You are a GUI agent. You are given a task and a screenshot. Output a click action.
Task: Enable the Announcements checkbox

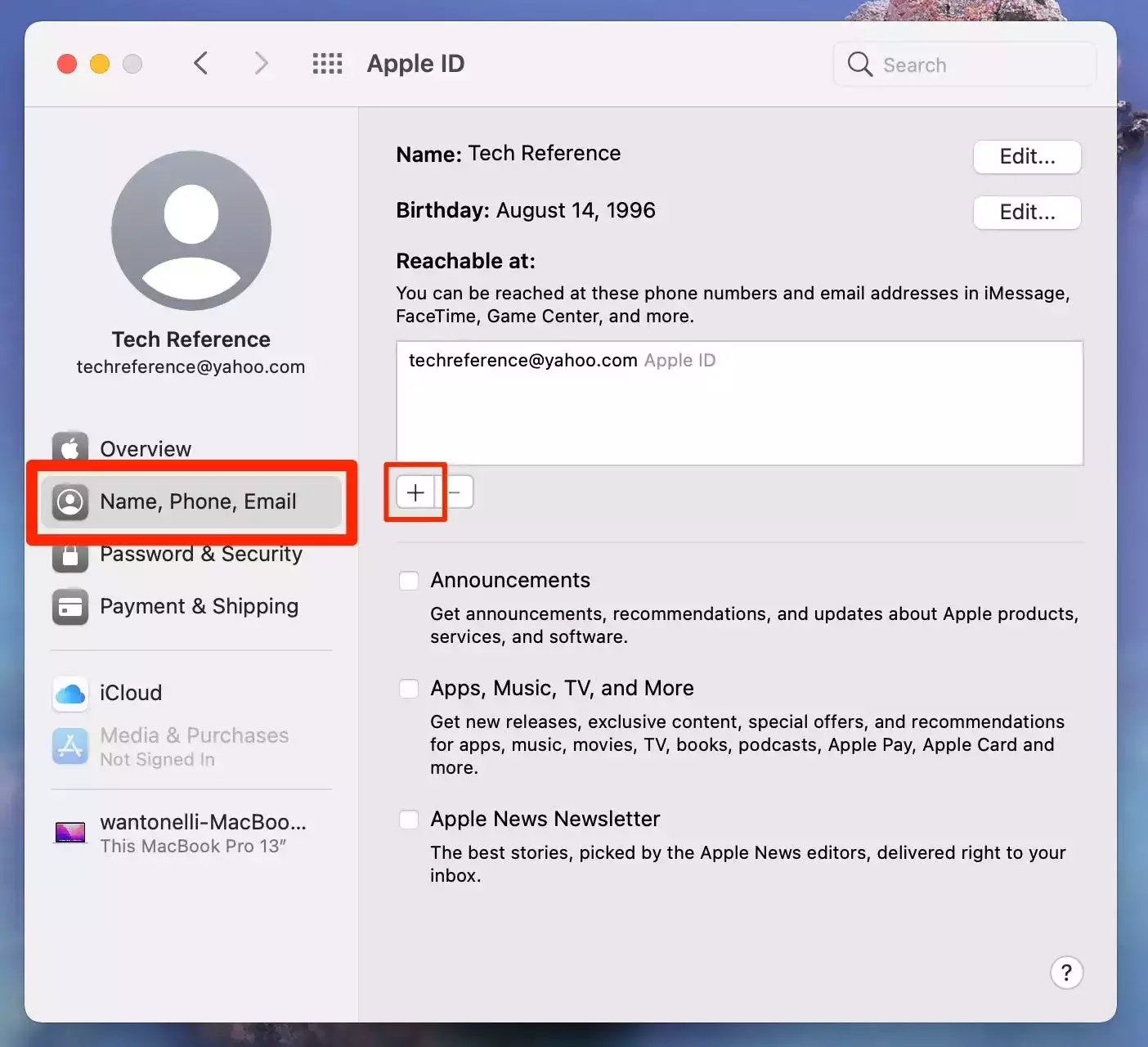409,581
